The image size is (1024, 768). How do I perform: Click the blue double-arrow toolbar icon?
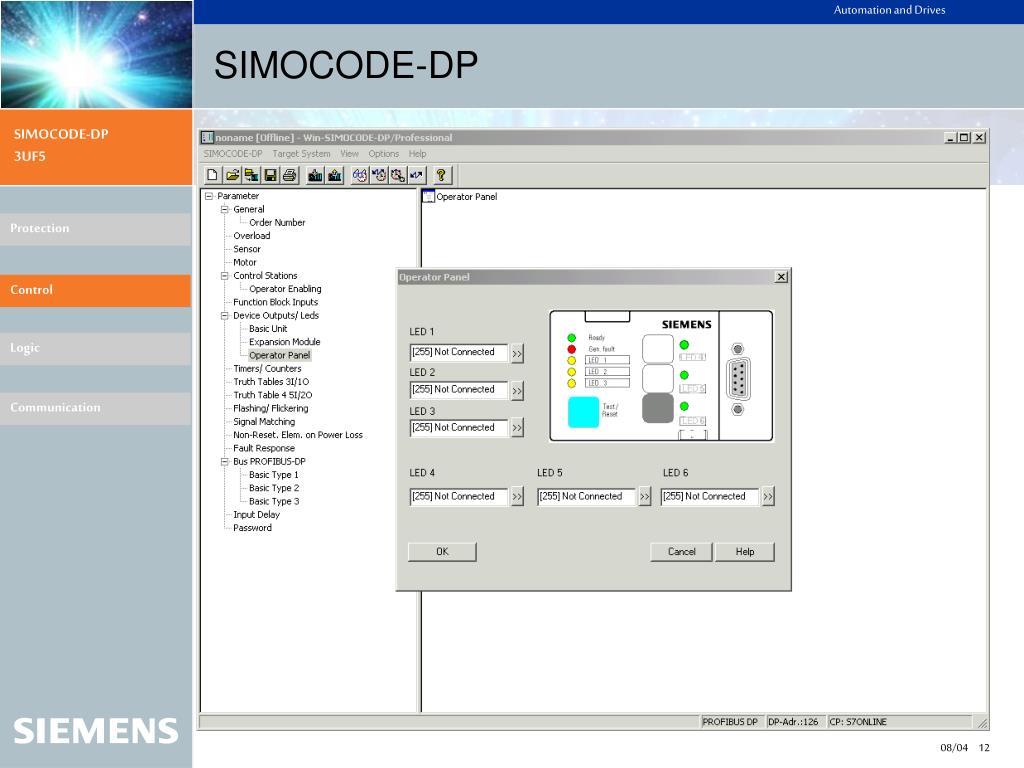[x=417, y=175]
